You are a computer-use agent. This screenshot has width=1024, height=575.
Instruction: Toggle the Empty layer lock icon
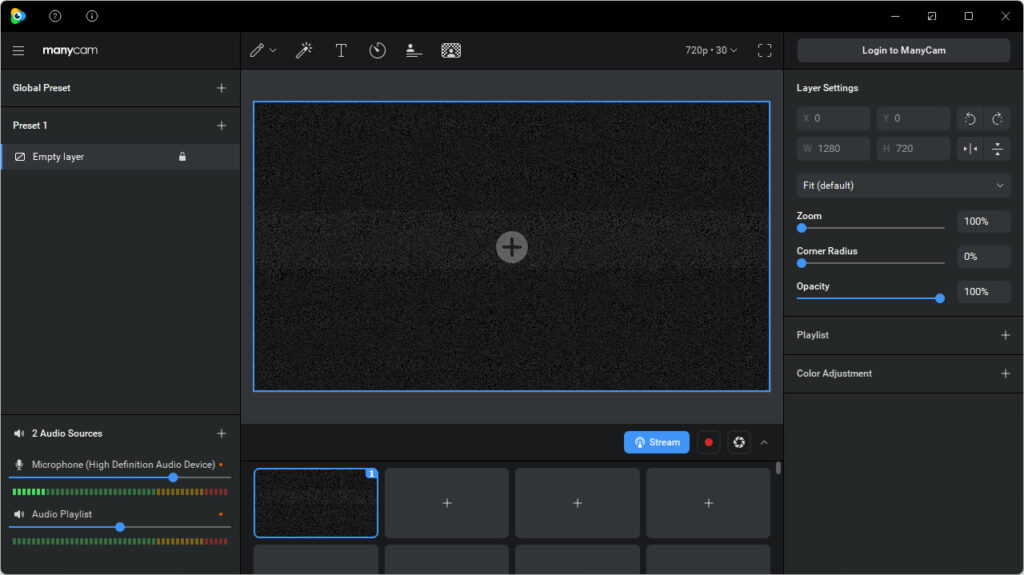coord(182,157)
